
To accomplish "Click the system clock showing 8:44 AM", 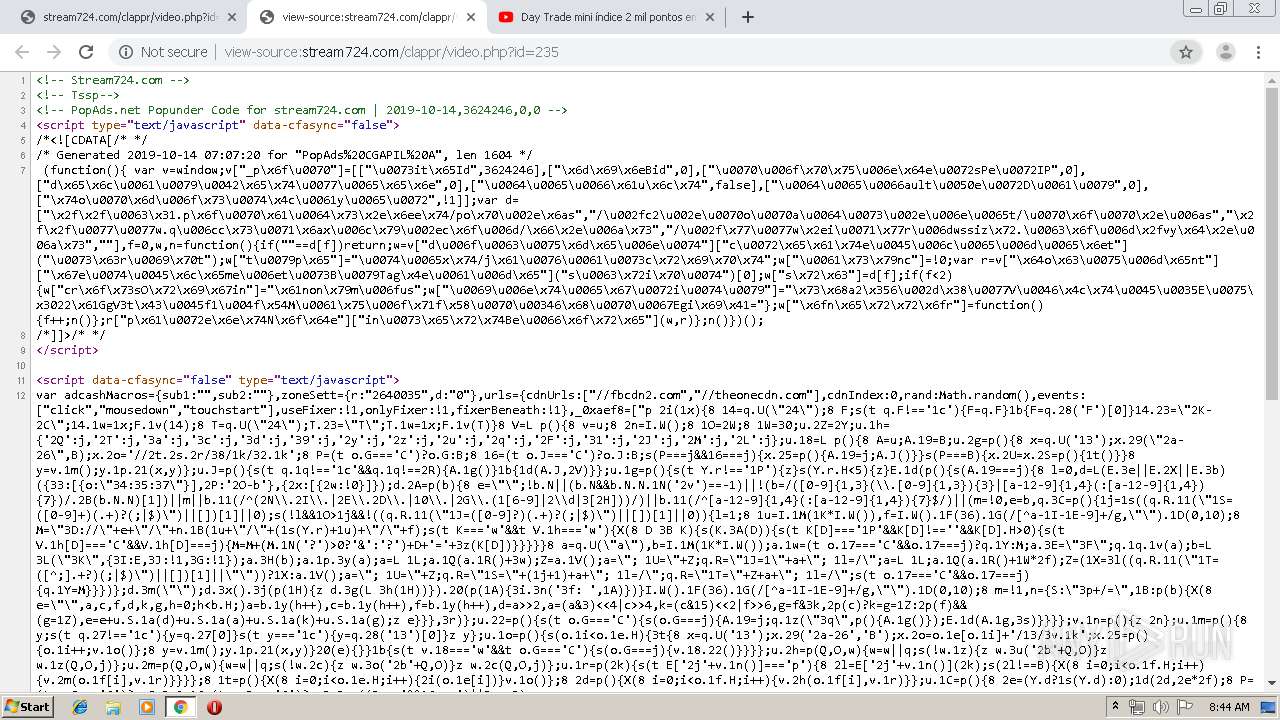I will [1229, 707].
